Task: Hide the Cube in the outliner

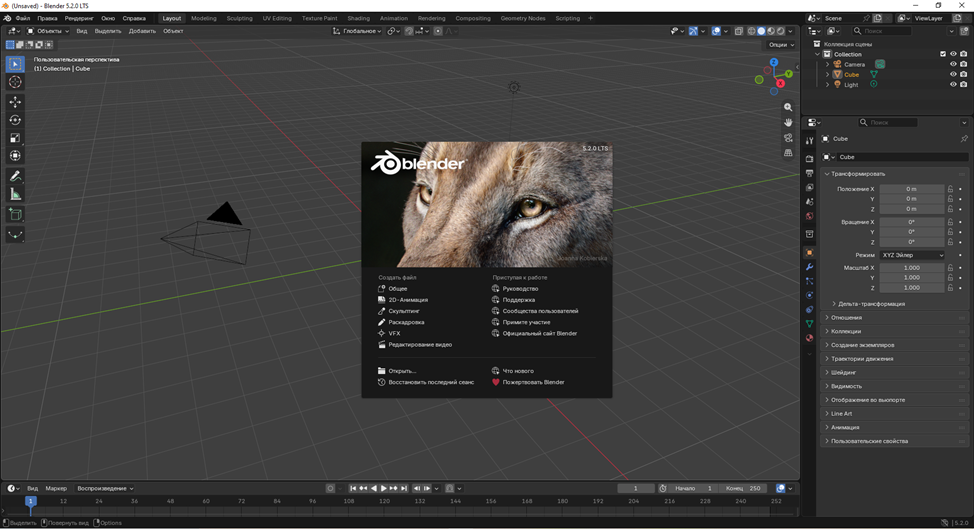Action: [953, 75]
